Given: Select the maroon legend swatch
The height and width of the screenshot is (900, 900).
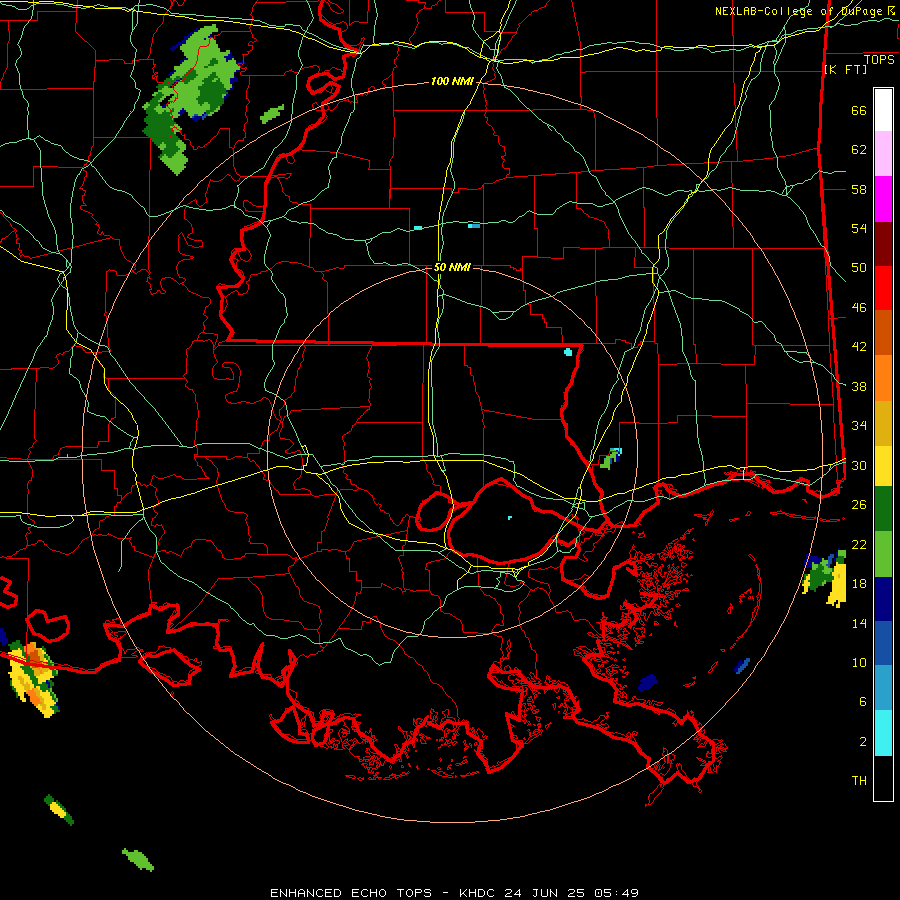Looking at the screenshot, I should point(883,245).
